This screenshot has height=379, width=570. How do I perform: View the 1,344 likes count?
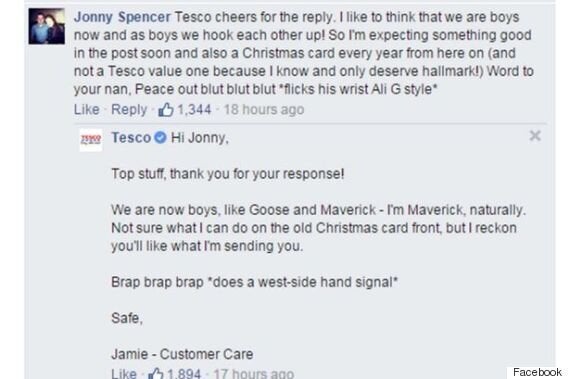194,109
